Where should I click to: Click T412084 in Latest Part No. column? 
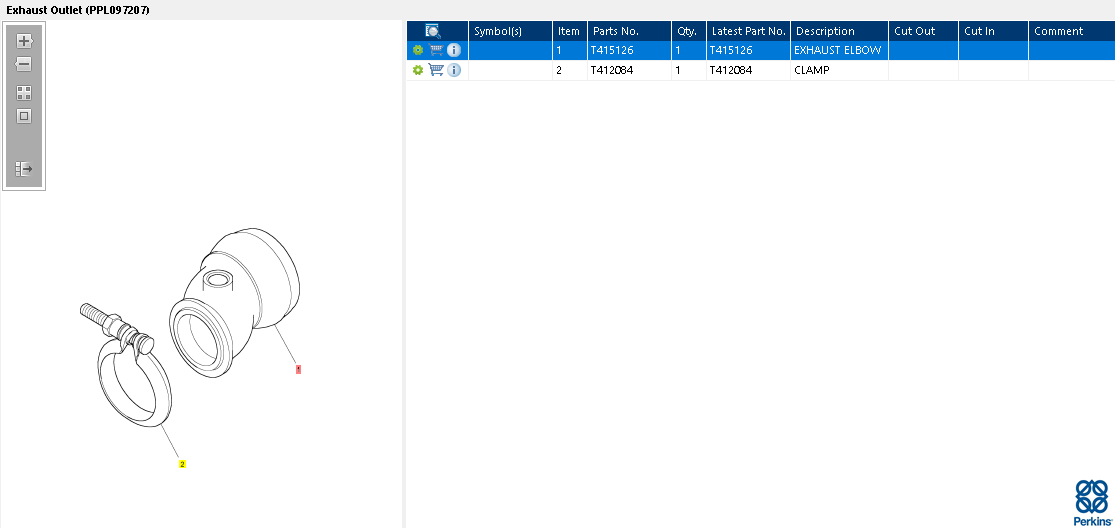[x=731, y=70]
